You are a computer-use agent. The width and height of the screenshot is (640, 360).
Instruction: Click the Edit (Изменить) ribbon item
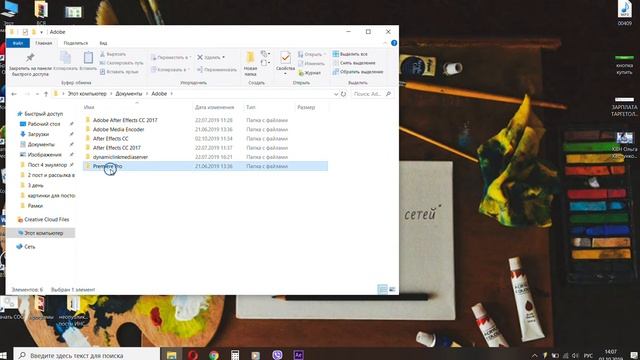coord(311,63)
